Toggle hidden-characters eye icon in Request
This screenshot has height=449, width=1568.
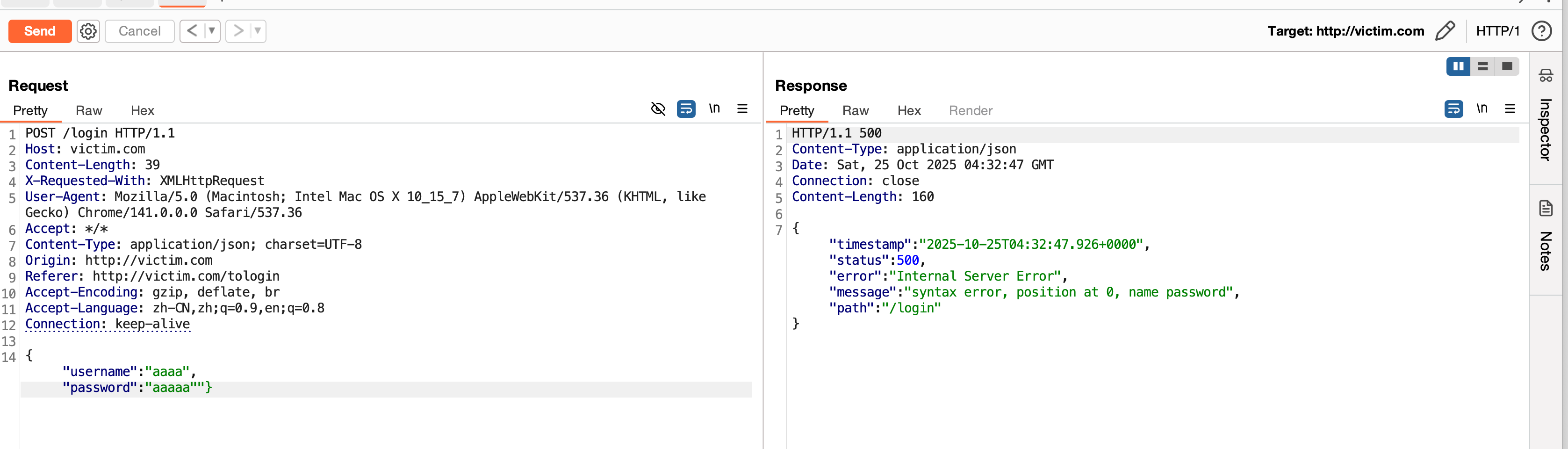(x=658, y=109)
